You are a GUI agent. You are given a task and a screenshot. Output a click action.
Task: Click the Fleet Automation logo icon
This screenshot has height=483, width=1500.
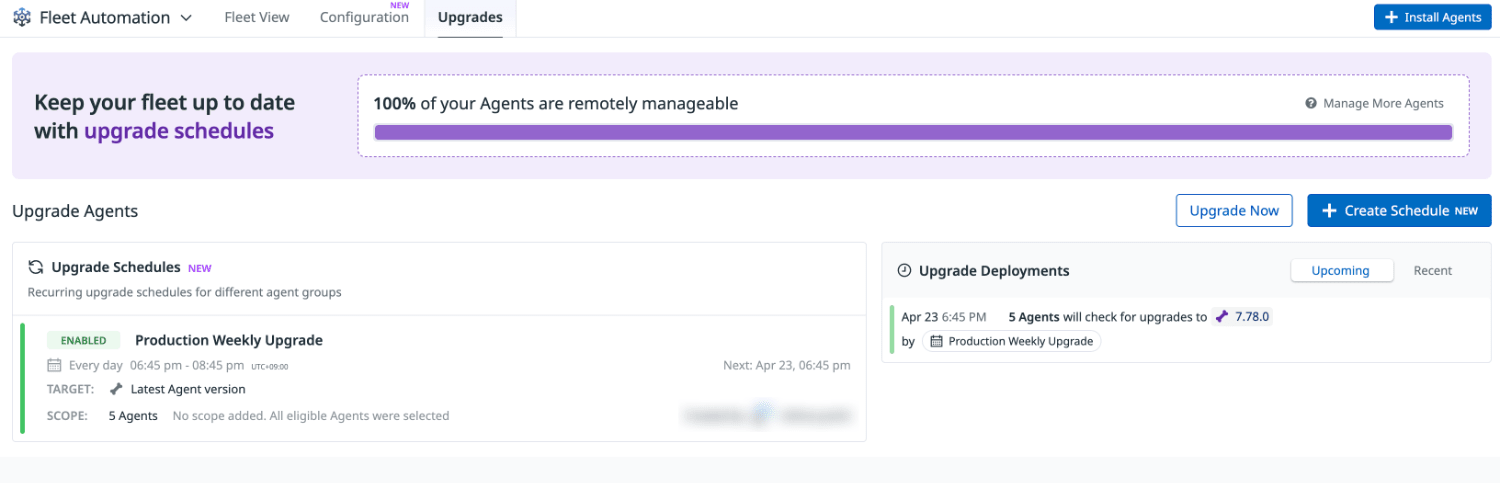[22, 17]
